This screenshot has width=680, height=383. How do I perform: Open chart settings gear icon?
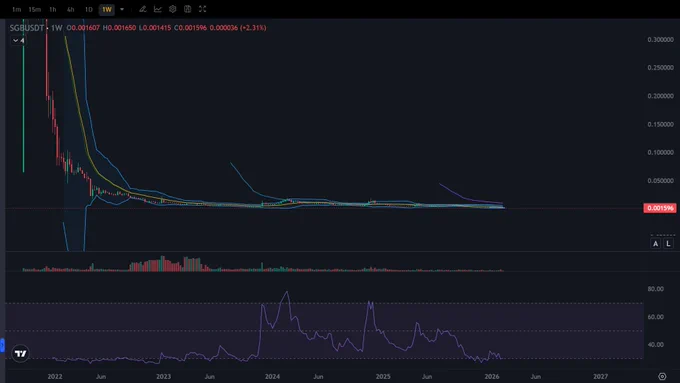(x=173, y=9)
